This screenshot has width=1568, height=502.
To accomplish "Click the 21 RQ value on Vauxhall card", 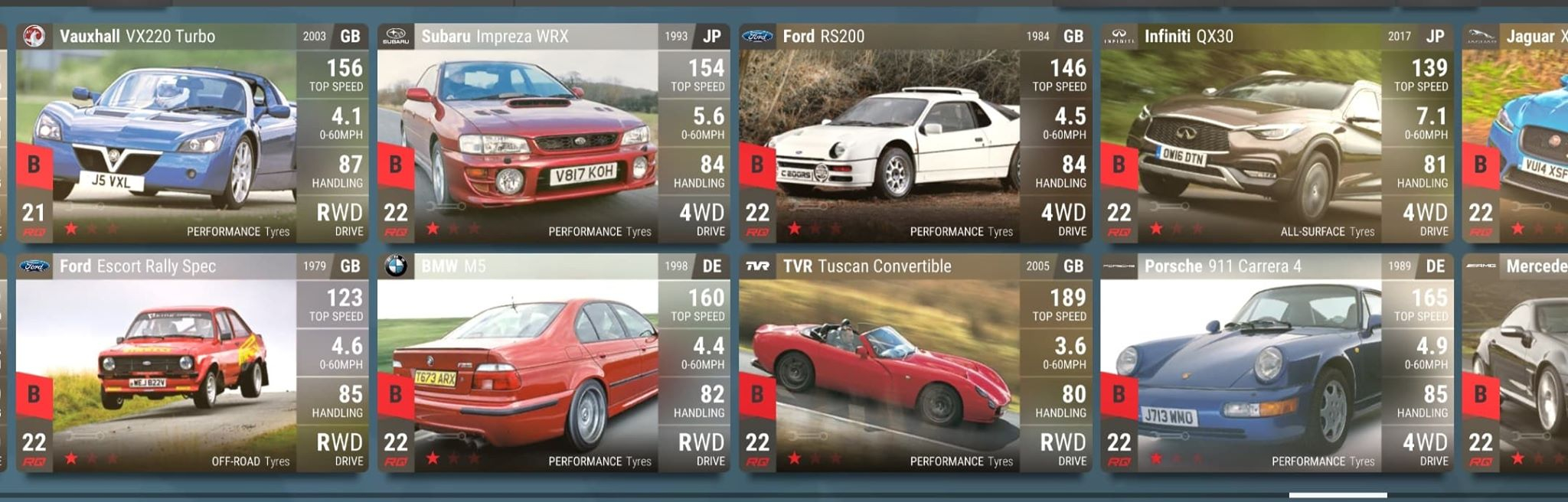I will (x=34, y=213).
